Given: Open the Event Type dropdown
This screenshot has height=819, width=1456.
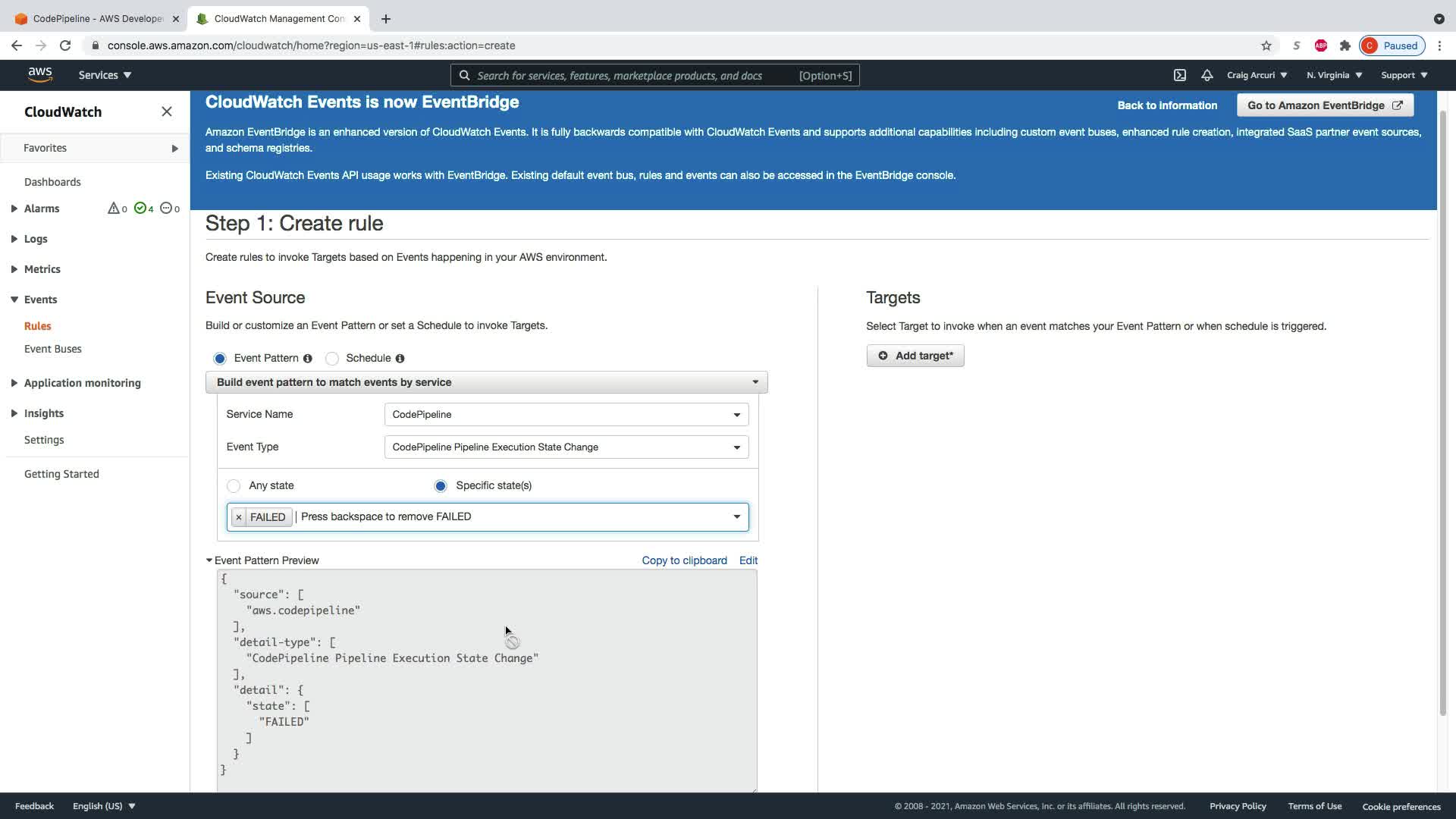Looking at the screenshot, I should (x=566, y=447).
